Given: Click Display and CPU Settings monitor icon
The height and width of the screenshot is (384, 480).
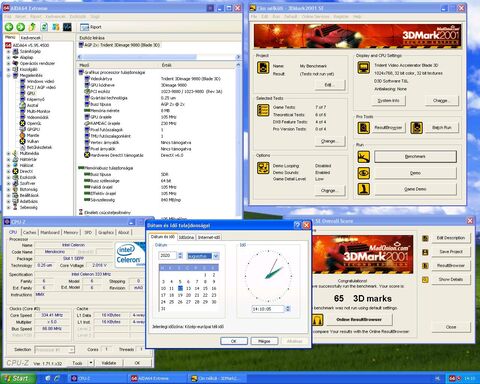Looking at the screenshot, I should tap(364, 68).
